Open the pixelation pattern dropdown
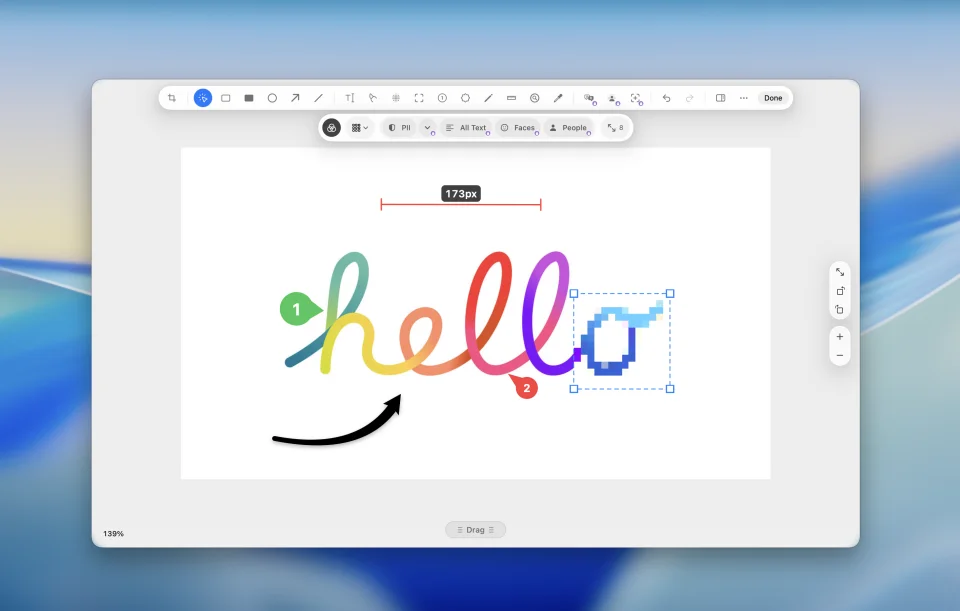This screenshot has width=960, height=611. click(x=360, y=128)
